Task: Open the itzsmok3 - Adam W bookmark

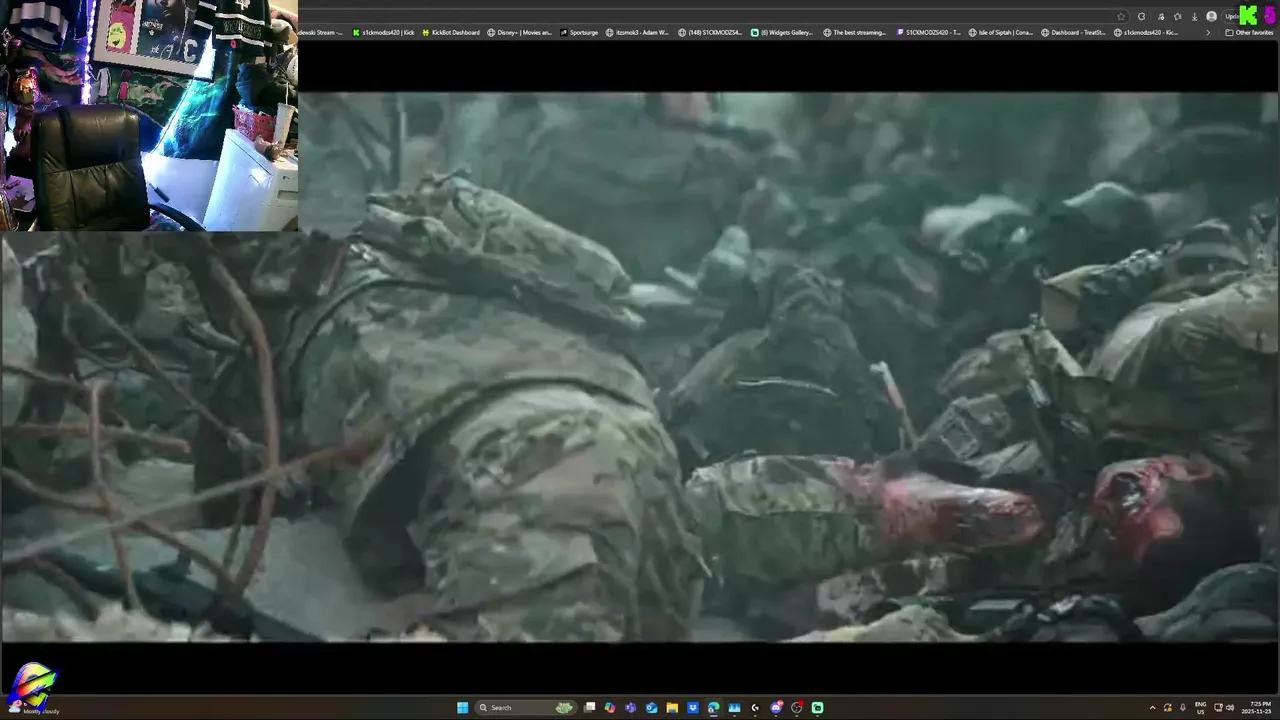Action: [637, 32]
